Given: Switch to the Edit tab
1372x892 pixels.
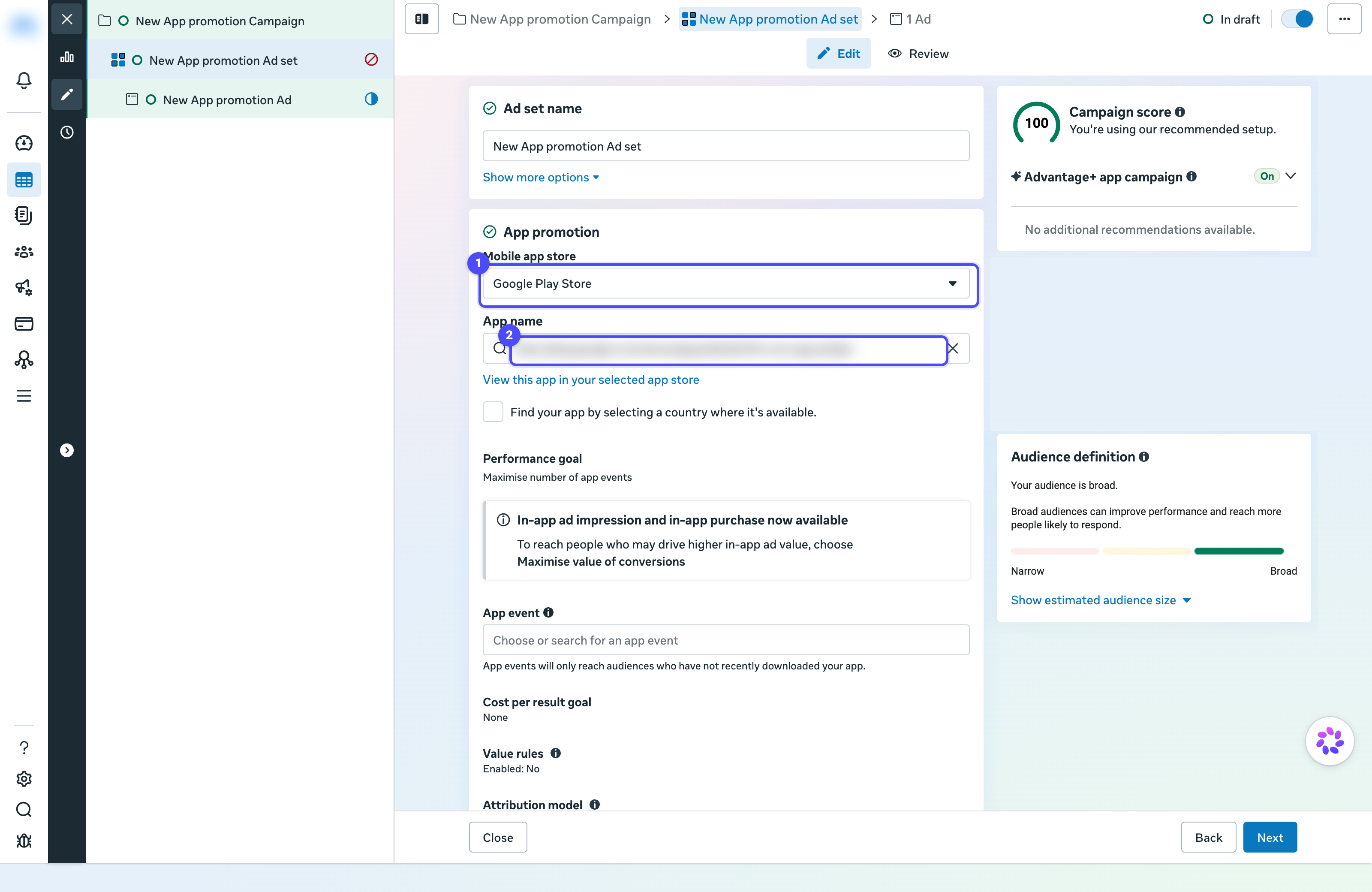Looking at the screenshot, I should pyautogui.click(x=838, y=54).
